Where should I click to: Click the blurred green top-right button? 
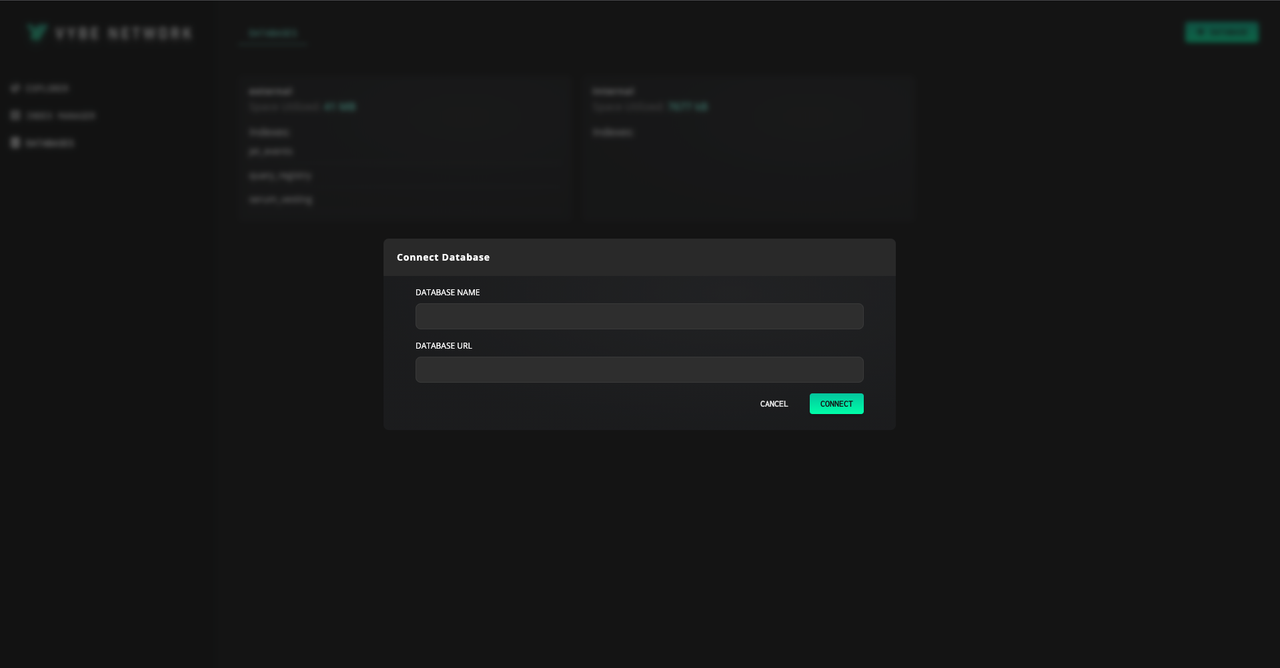tap(1221, 32)
